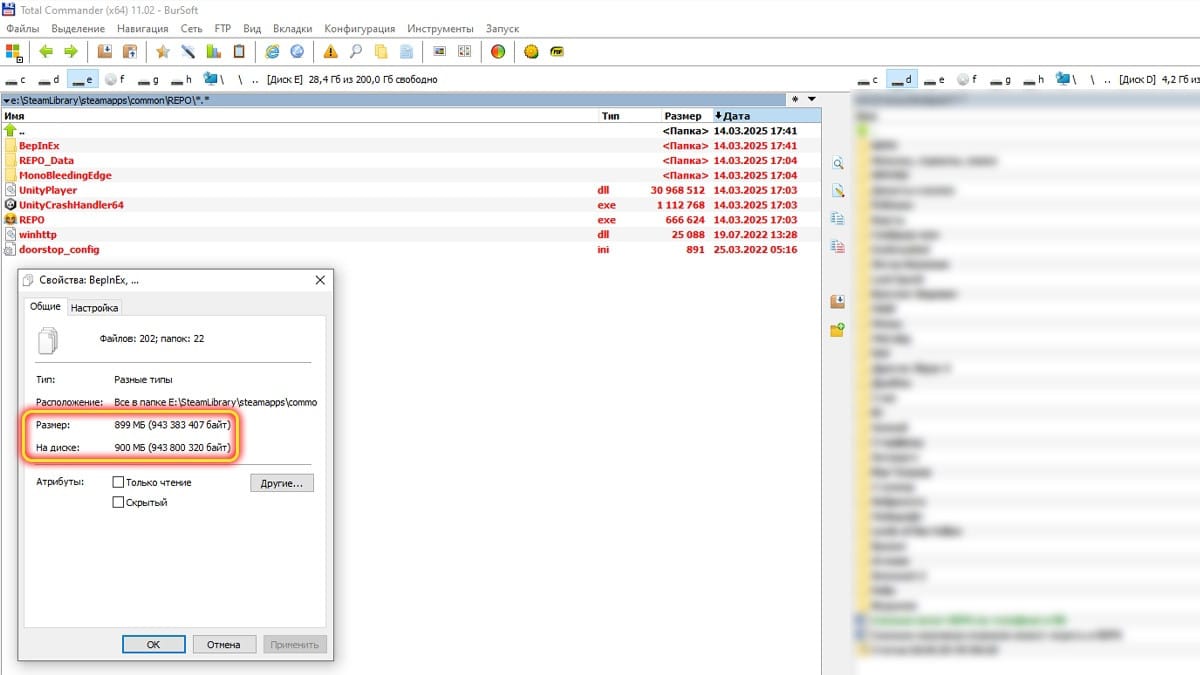Enable the Скрытый checkbox
The height and width of the screenshot is (675, 1200).
click(x=119, y=502)
